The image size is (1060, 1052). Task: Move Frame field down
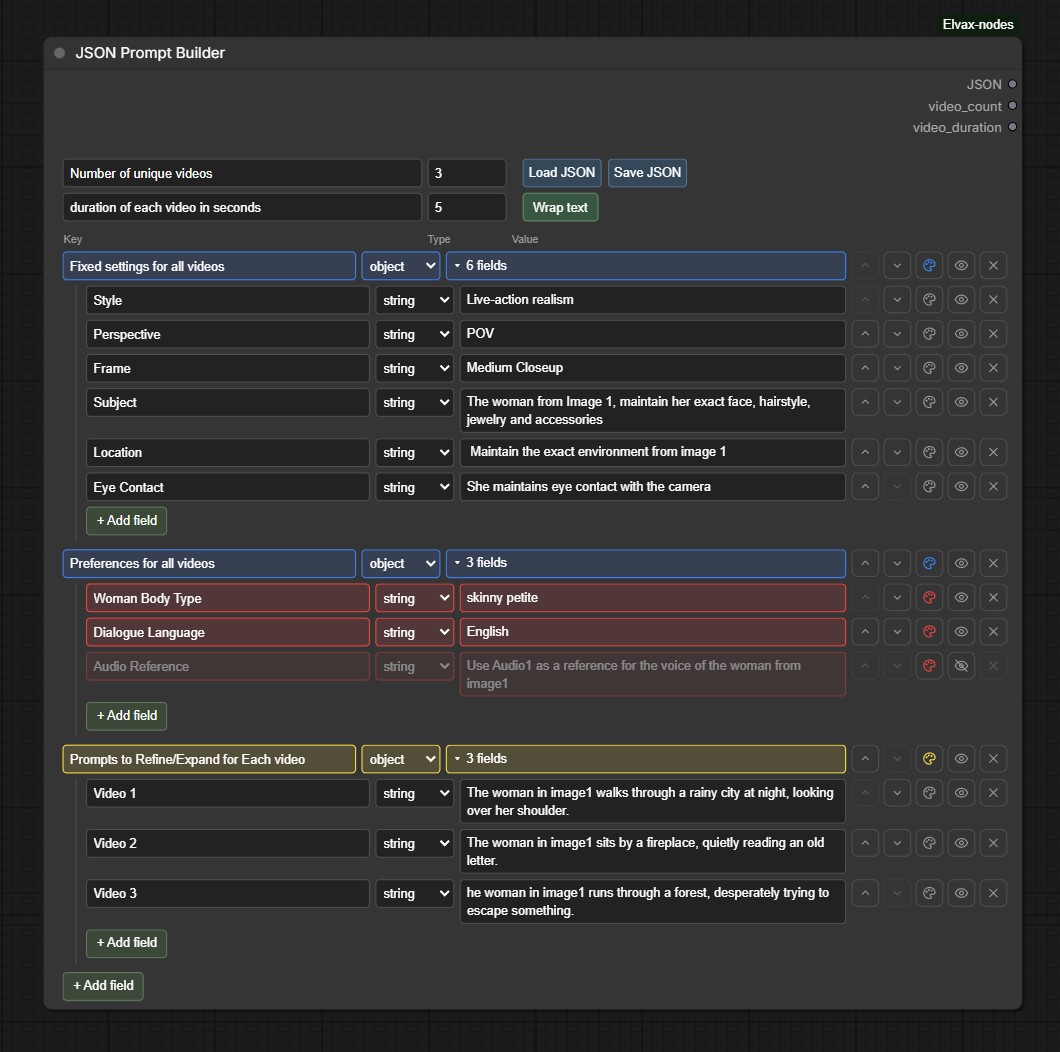(x=897, y=368)
